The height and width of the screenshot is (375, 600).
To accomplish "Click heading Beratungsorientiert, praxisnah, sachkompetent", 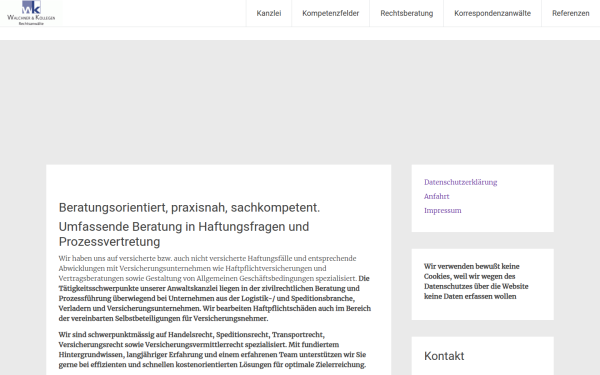I will point(189,207).
